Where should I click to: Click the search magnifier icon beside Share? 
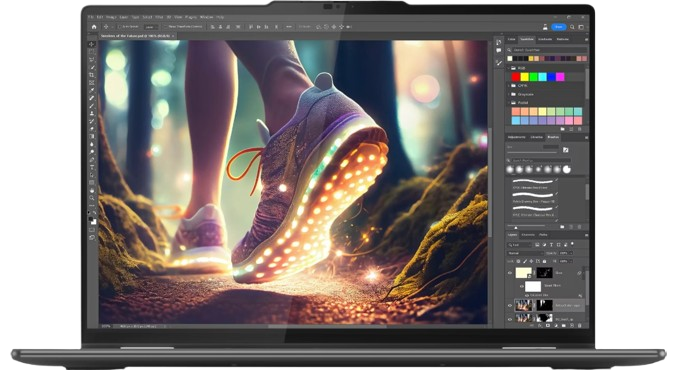572,27
